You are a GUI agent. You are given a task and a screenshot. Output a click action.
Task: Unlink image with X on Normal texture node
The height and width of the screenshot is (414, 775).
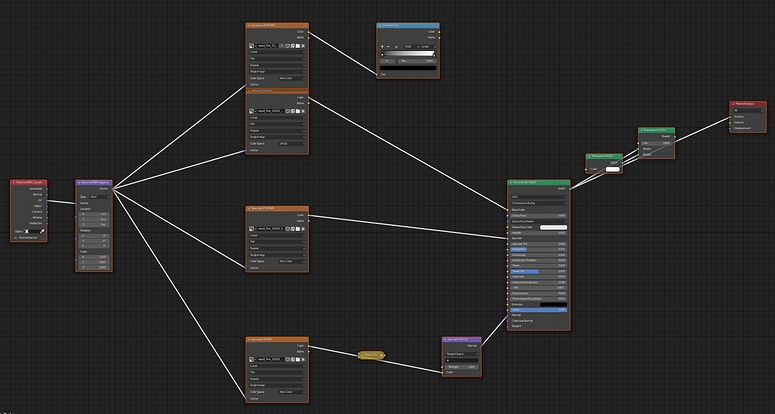[303, 359]
